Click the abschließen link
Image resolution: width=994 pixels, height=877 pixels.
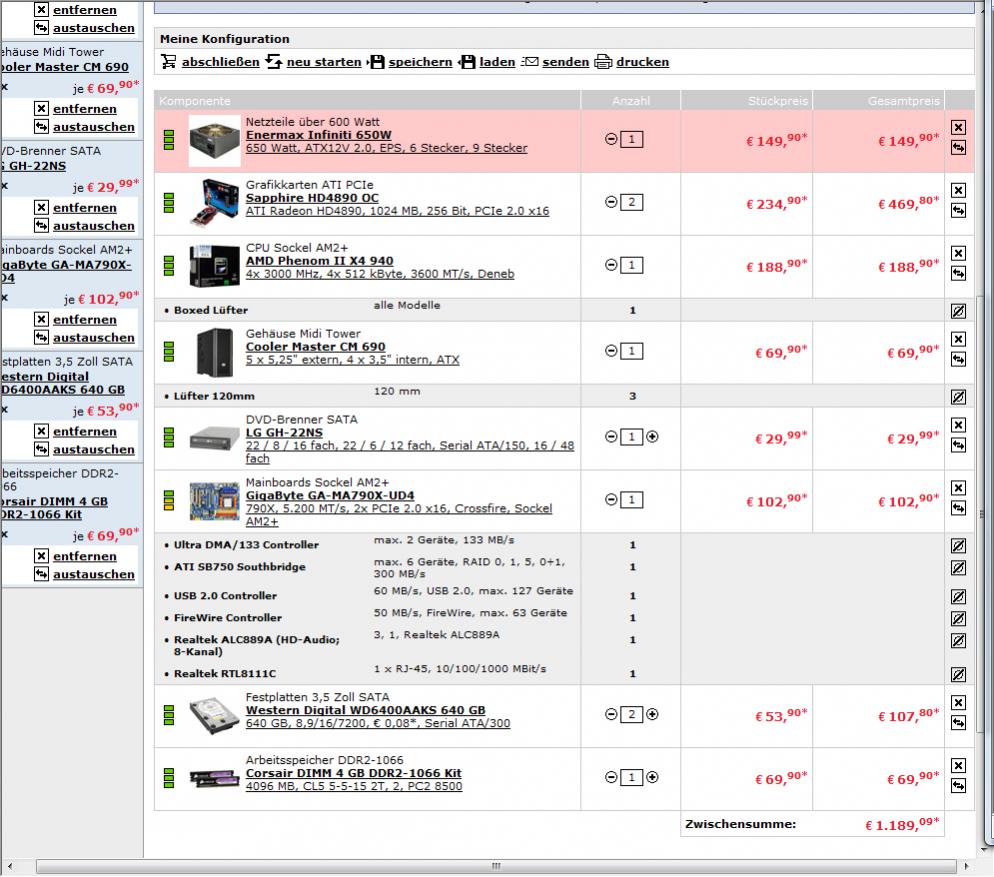(221, 62)
